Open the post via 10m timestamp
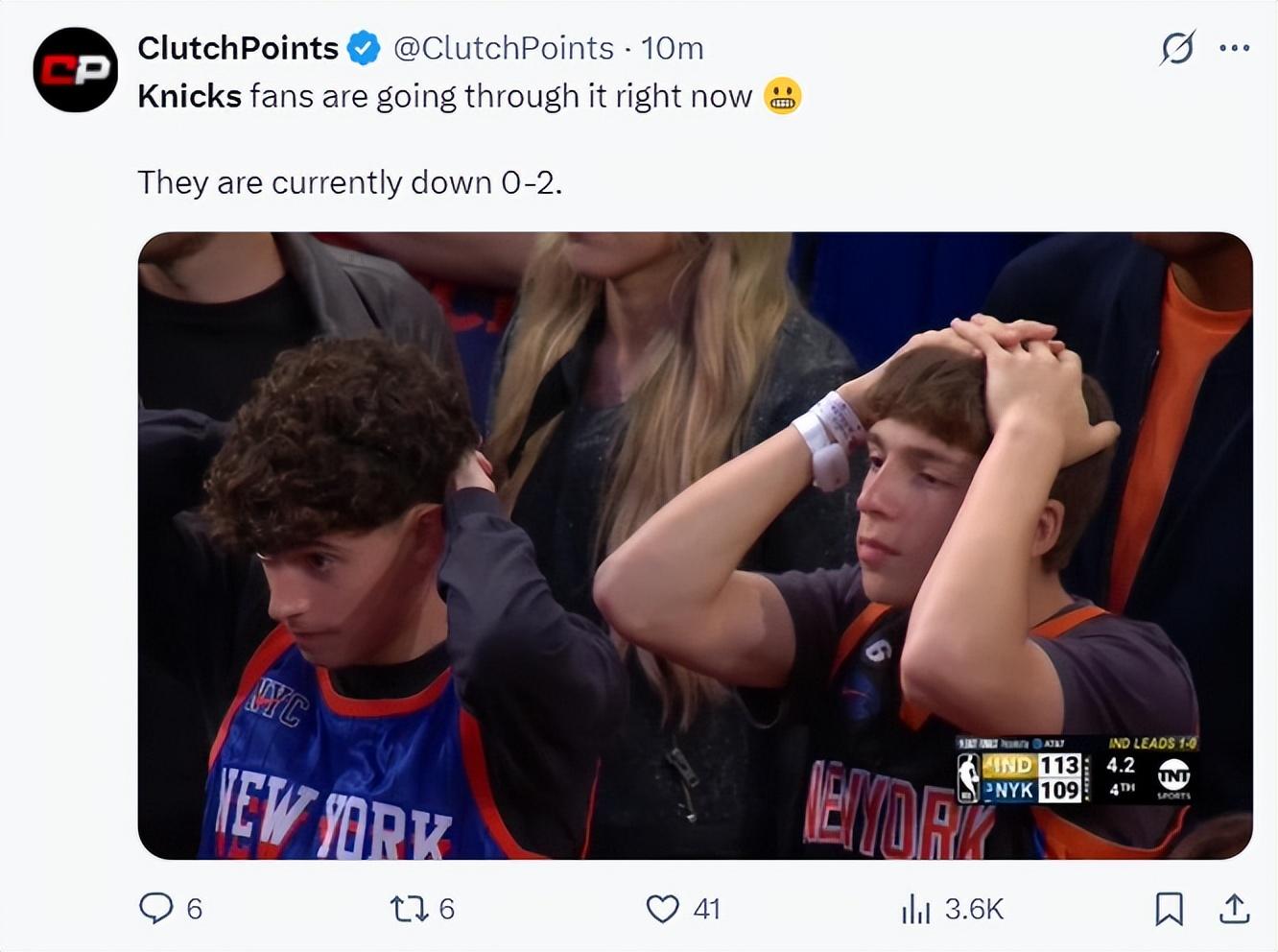 (x=672, y=48)
